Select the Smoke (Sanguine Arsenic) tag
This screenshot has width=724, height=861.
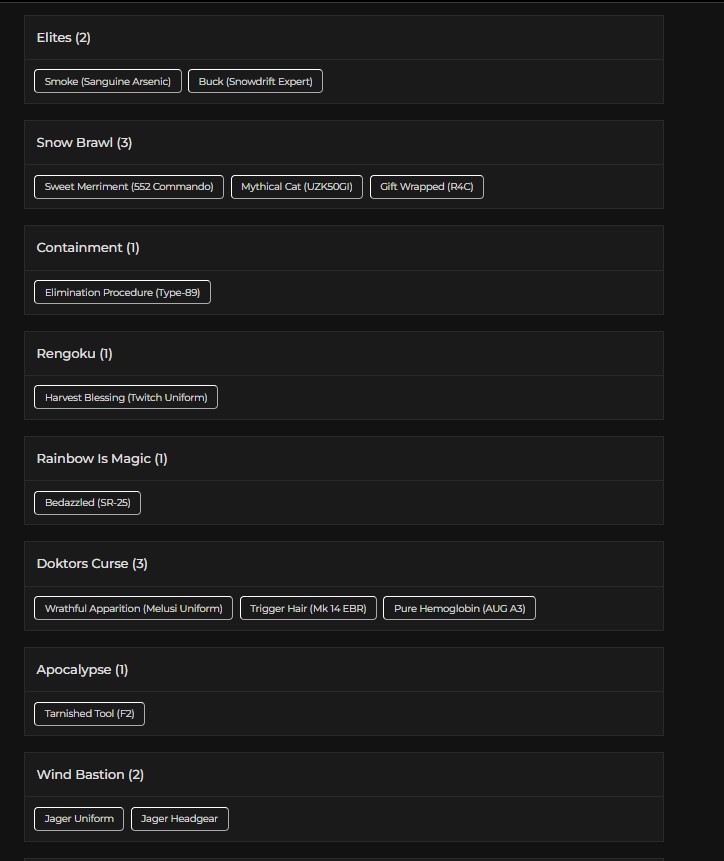click(108, 81)
